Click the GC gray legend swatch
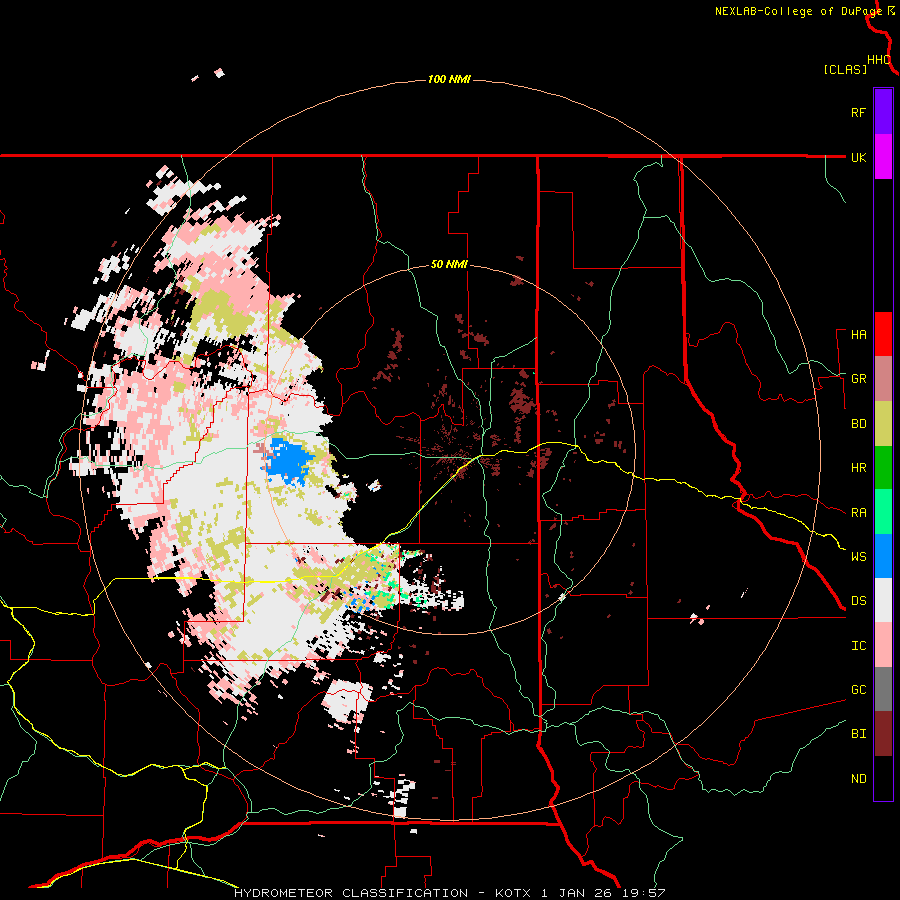The width and height of the screenshot is (900, 900). pos(883,689)
